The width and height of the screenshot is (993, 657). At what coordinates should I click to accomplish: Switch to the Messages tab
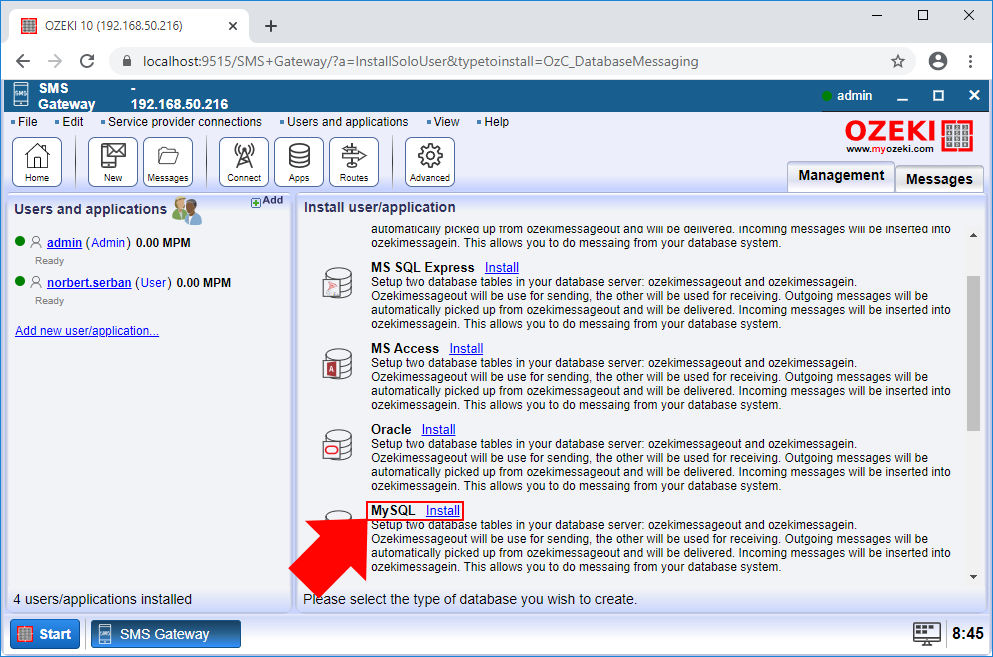coord(937,179)
